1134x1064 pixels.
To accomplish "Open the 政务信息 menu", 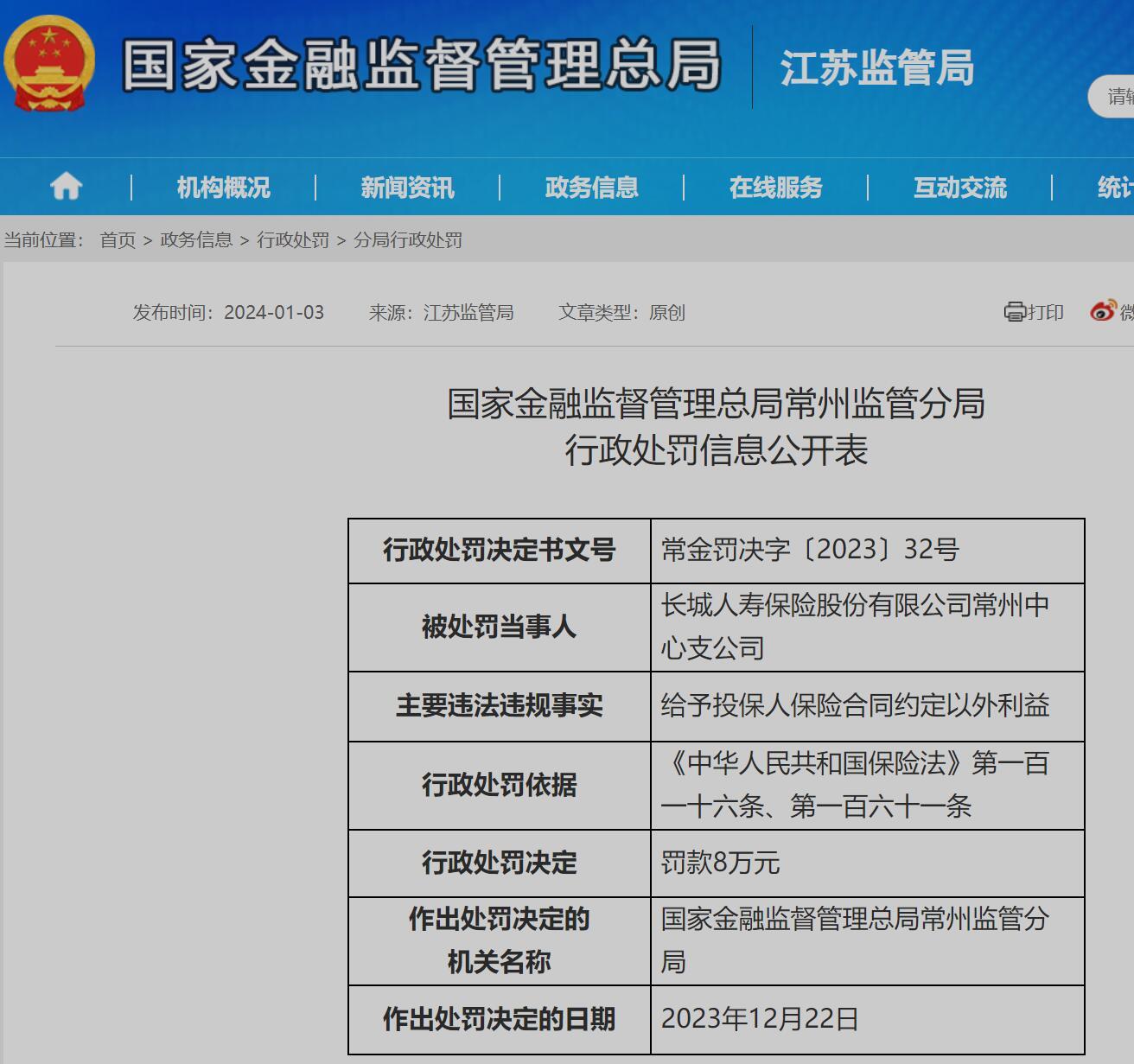I will pyautogui.click(x=591, y=187).
